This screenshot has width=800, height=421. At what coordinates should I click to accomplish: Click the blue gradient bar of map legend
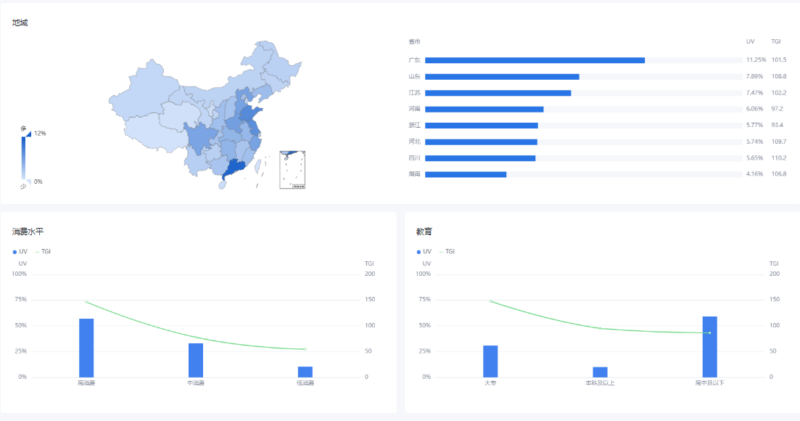coord(23,158)
